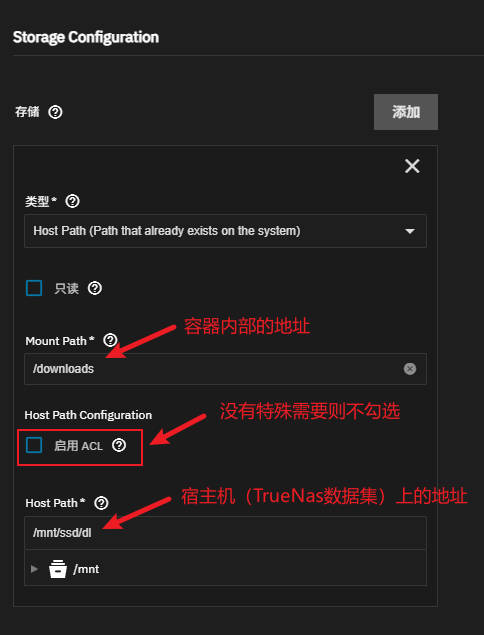Tick the 启用 ACL checkbox
This screenshot has height=635, width=484.
(x=34, y=445)
